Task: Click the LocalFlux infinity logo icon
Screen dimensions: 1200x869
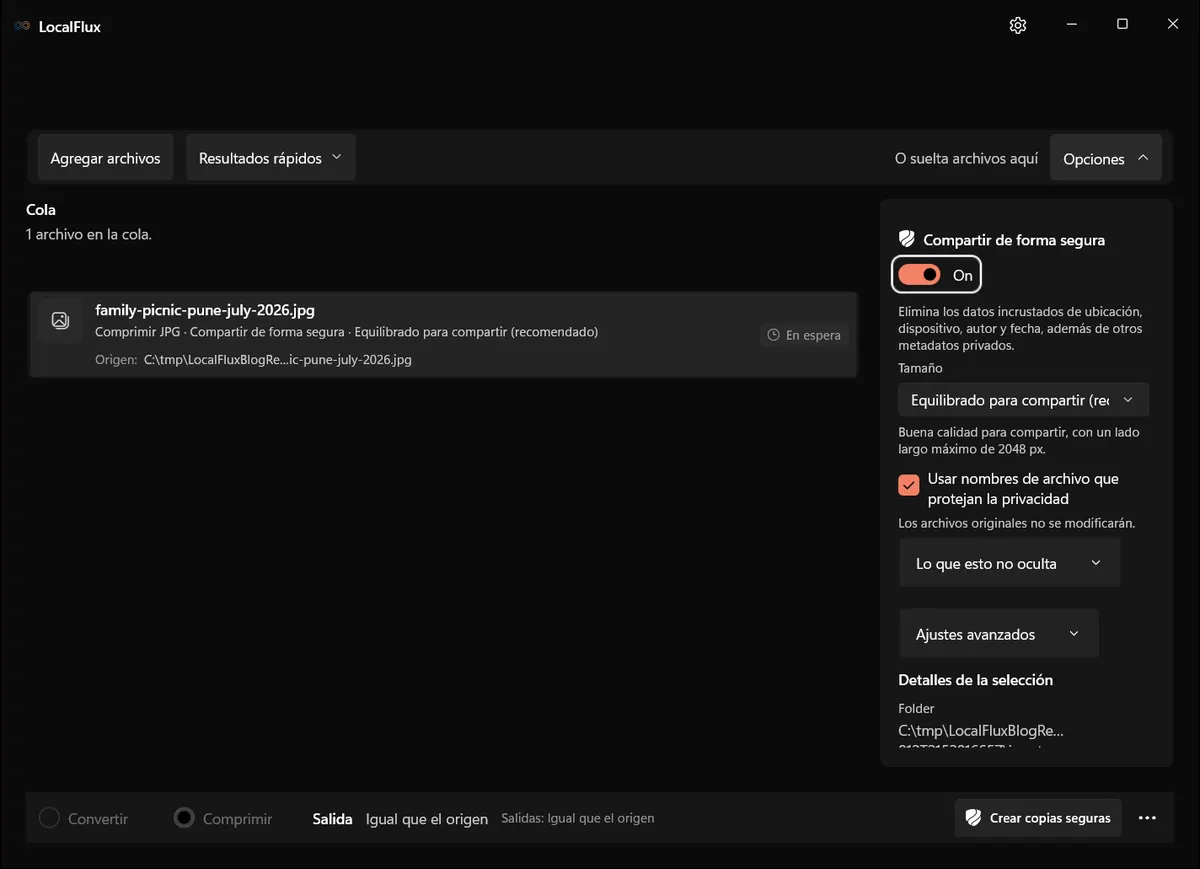Action: (x=22, y=26)
